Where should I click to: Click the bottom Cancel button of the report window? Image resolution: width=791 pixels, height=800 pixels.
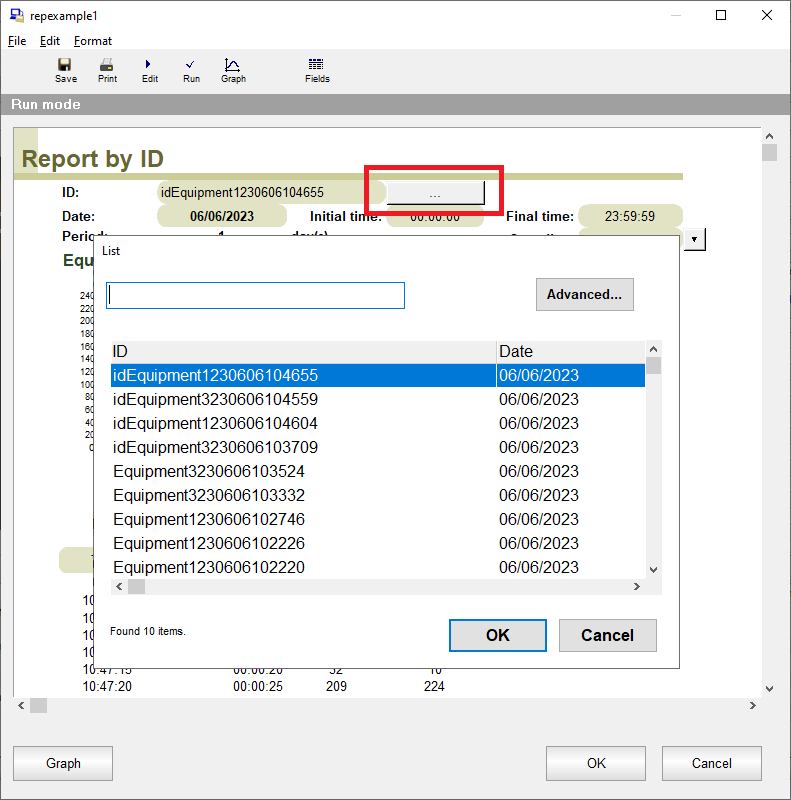point(711,763)
